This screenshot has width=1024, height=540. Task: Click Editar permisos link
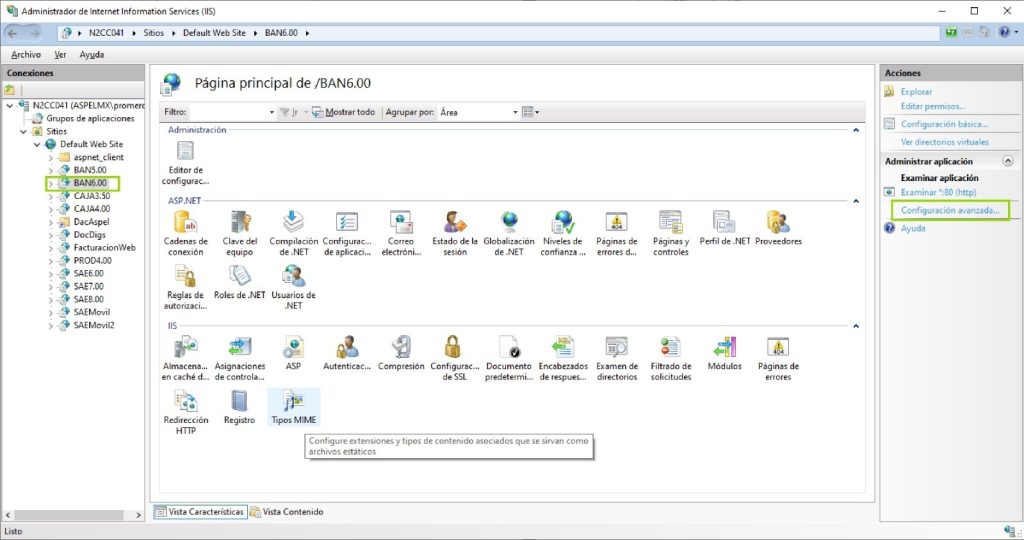[933, 106]
